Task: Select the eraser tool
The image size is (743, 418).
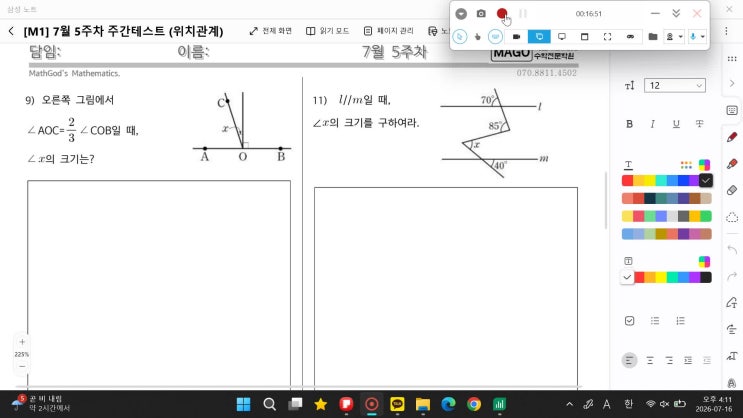Action: click(732, 191)
